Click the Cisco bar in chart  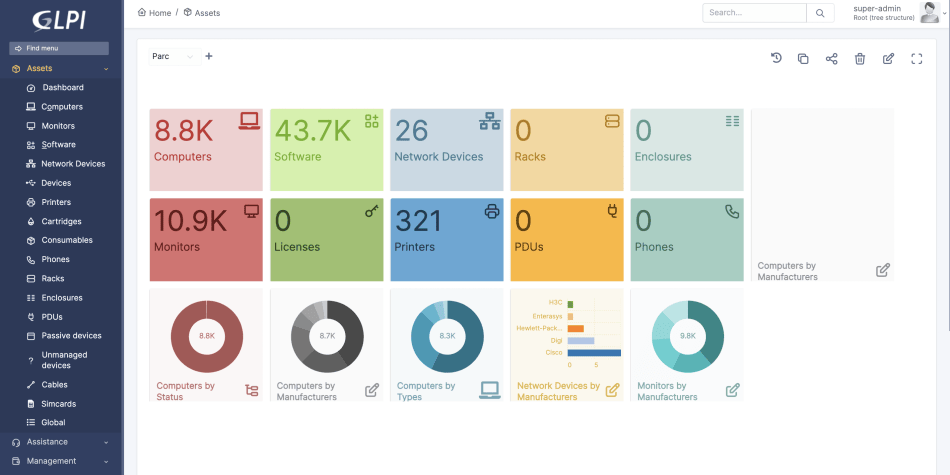click(594, 353)
